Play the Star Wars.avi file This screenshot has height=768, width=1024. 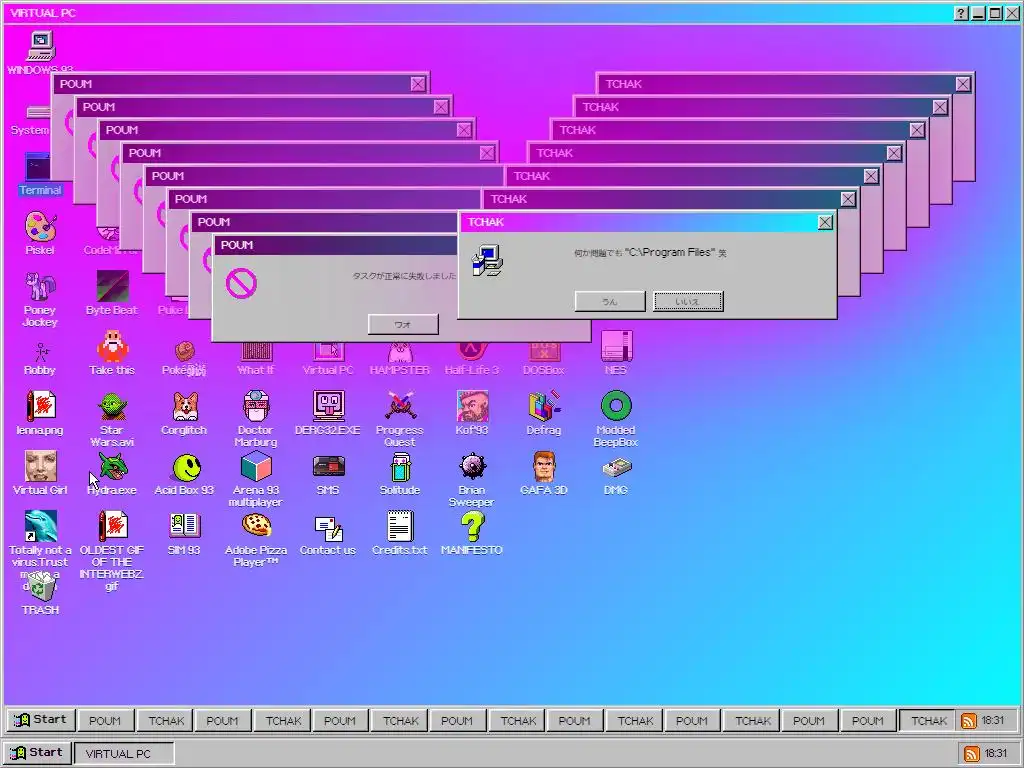(x=112, y=406)
